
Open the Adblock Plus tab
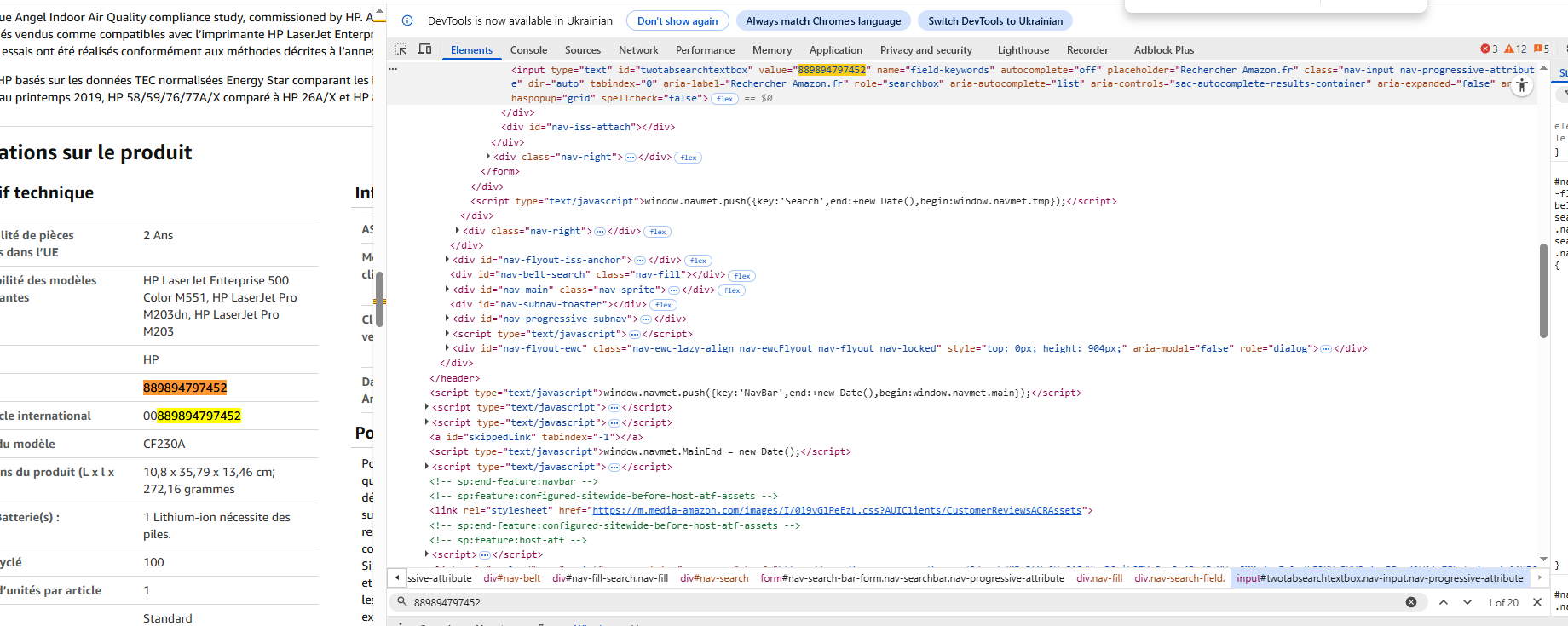(x=1164, y=50)
